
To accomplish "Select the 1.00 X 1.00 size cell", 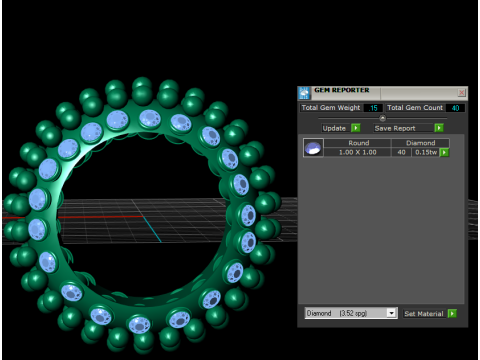I will click(x=357, y=152).
